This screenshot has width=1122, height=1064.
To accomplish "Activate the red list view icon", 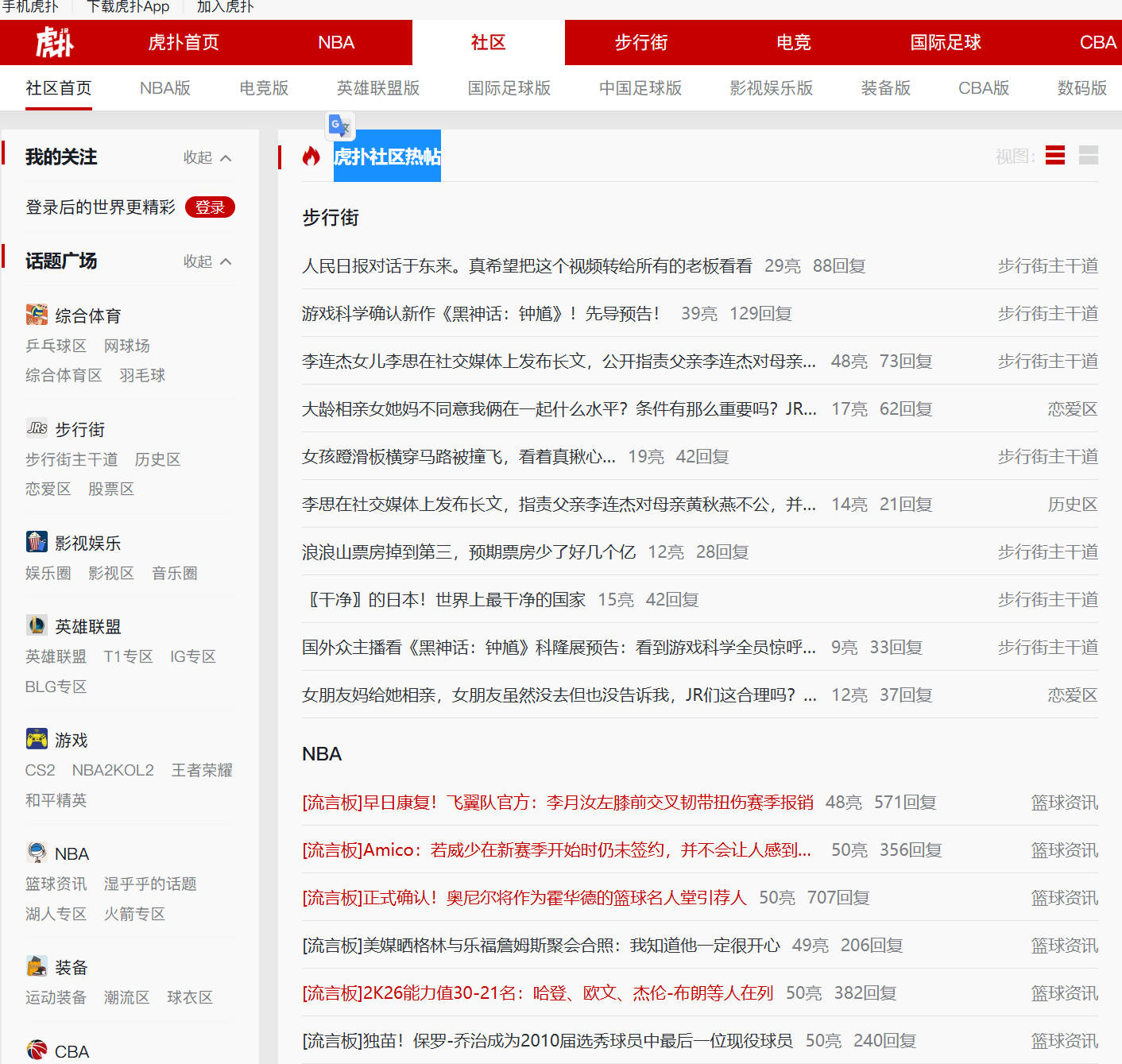I will pyautogui.click(x=1054, y=155).
